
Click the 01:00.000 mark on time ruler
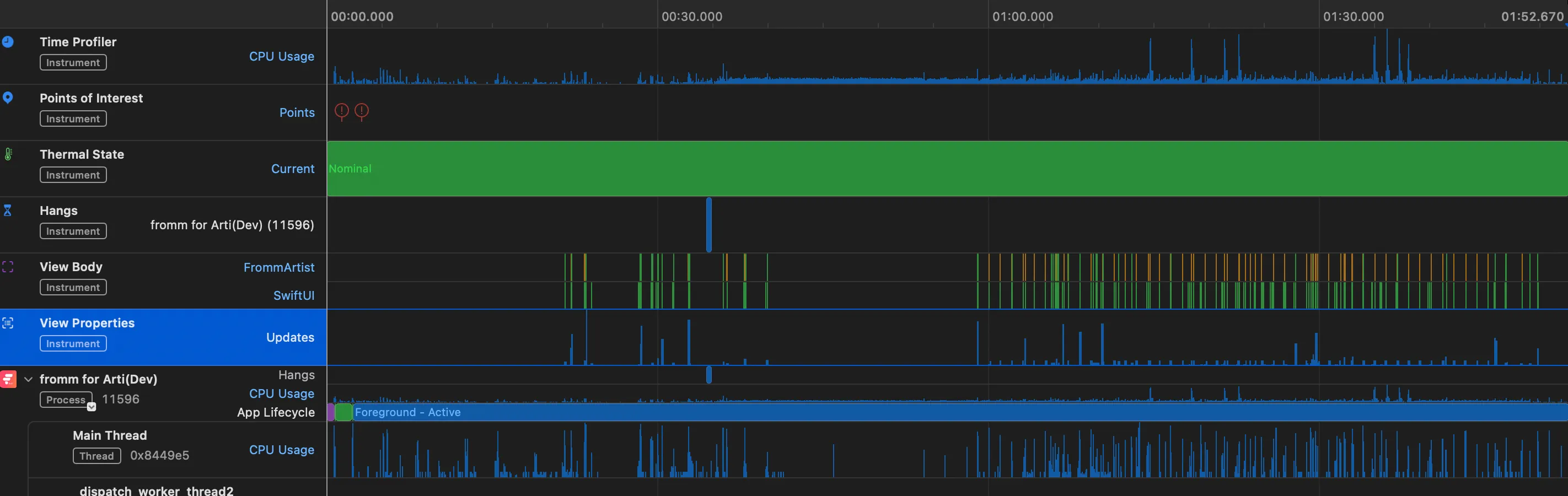[1023, 17]
